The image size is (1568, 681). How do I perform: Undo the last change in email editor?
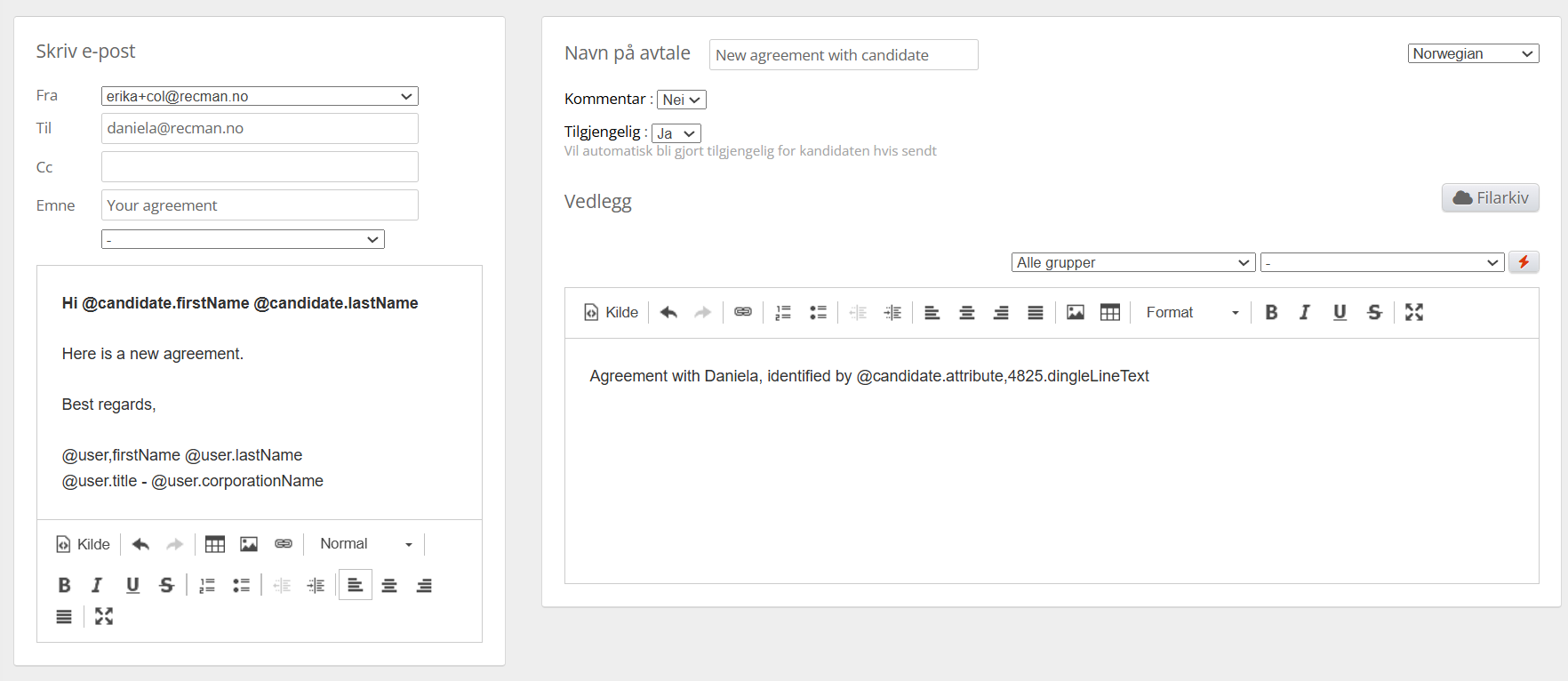pyautogui.click(x=140, y=544)
